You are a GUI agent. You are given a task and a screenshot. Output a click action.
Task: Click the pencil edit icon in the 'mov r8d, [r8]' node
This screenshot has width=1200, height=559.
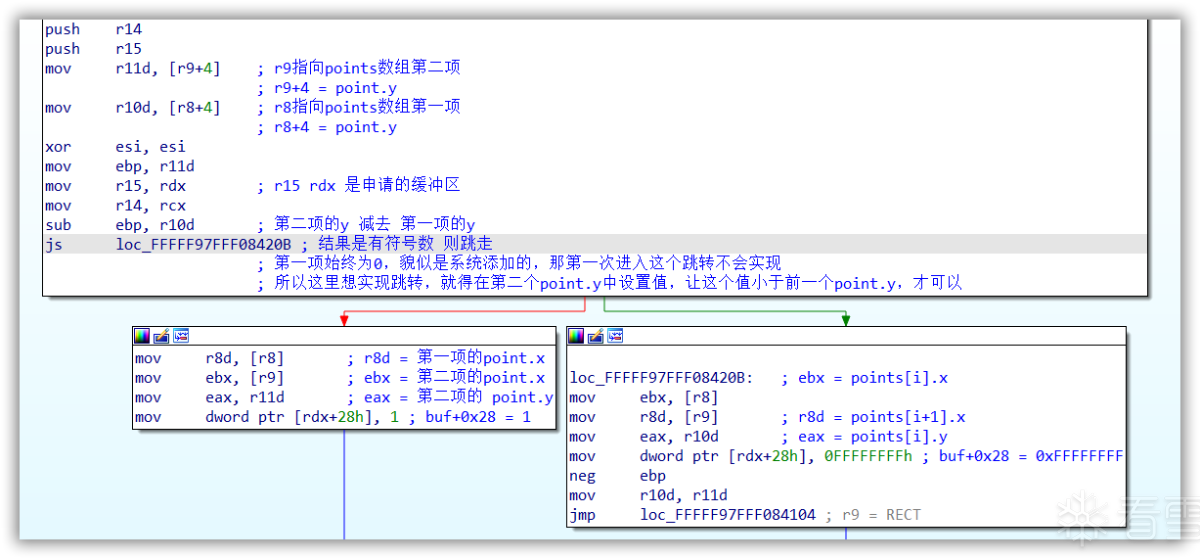161,336
